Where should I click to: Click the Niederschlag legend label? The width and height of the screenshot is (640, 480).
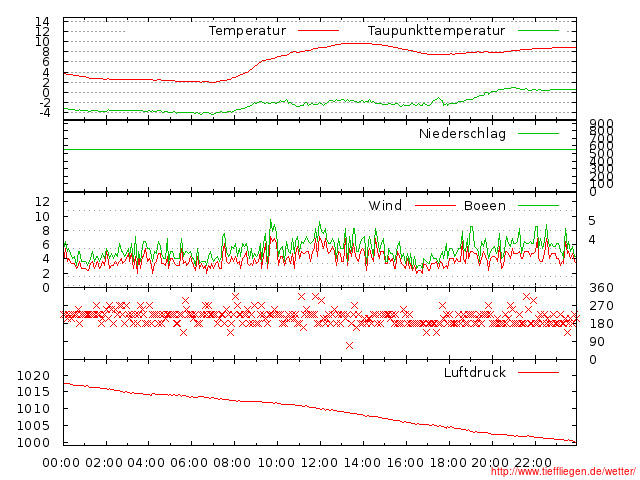point(462,133)
